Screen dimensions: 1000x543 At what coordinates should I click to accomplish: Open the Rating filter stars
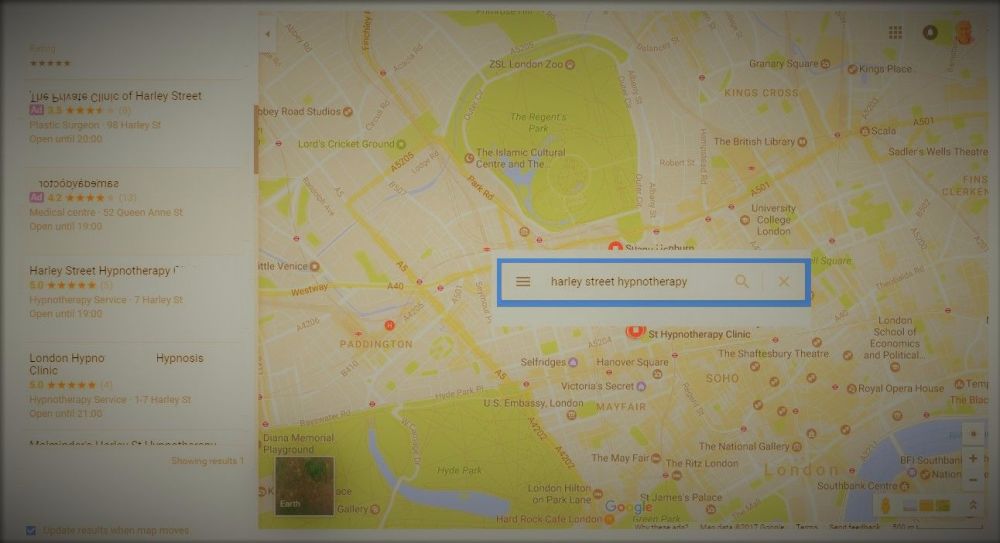(50, 63)
